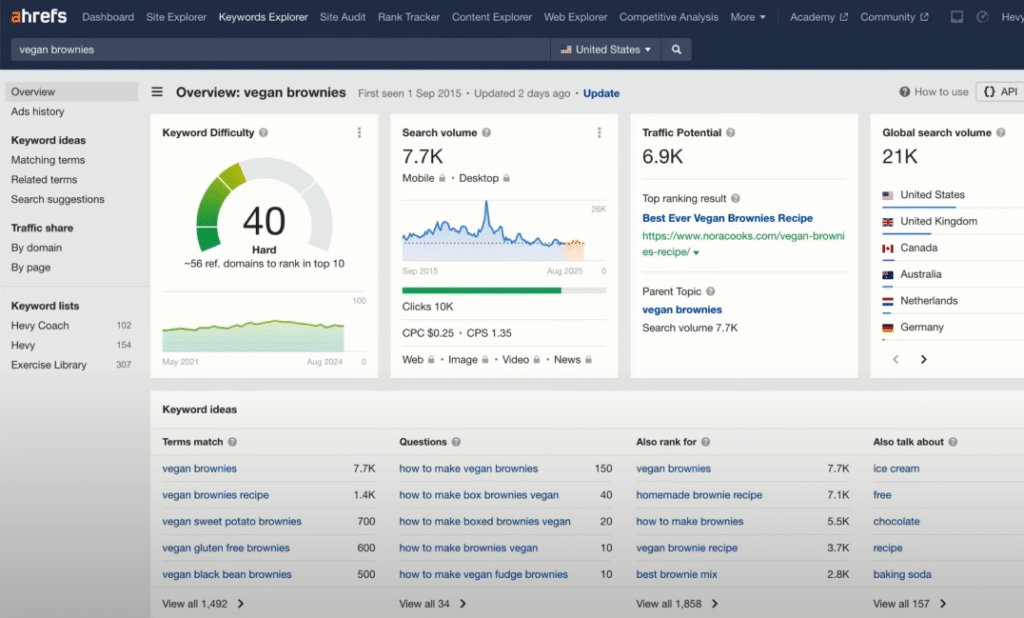The image size is (1024, 618).
Task: Open Web Explorer
Action: [x=575, y=17]
